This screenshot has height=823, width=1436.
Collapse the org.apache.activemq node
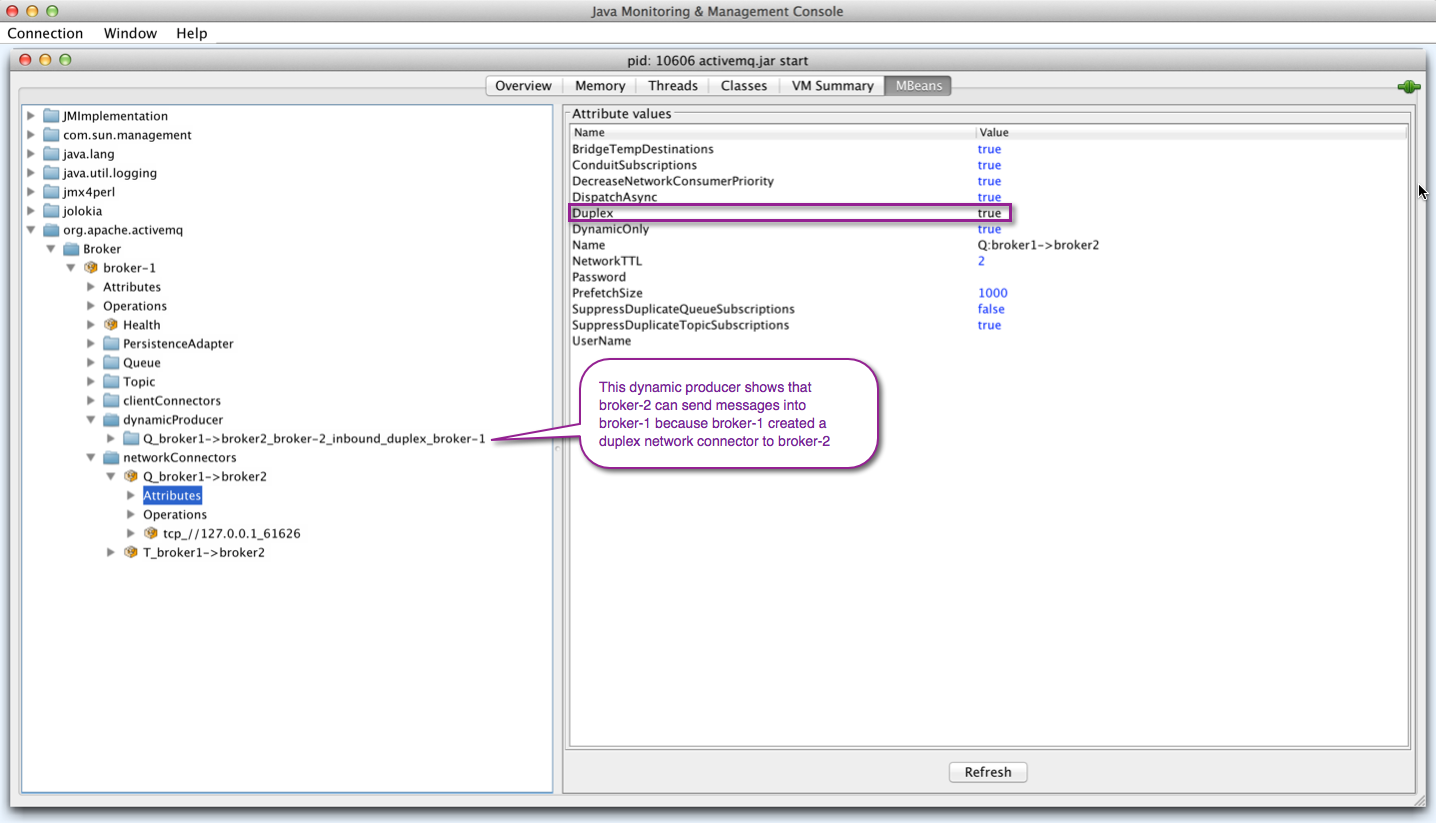31,230
